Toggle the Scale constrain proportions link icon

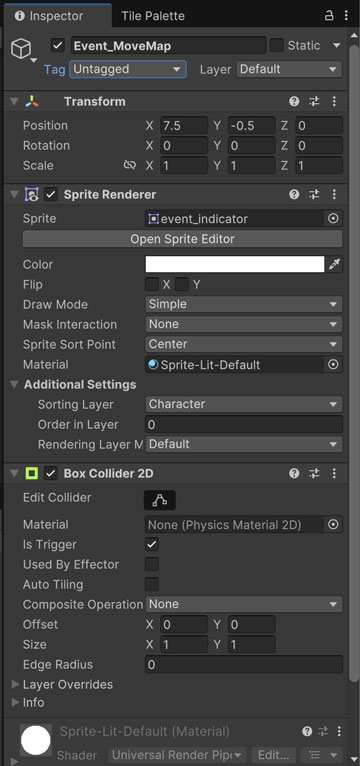pos(129,166)
